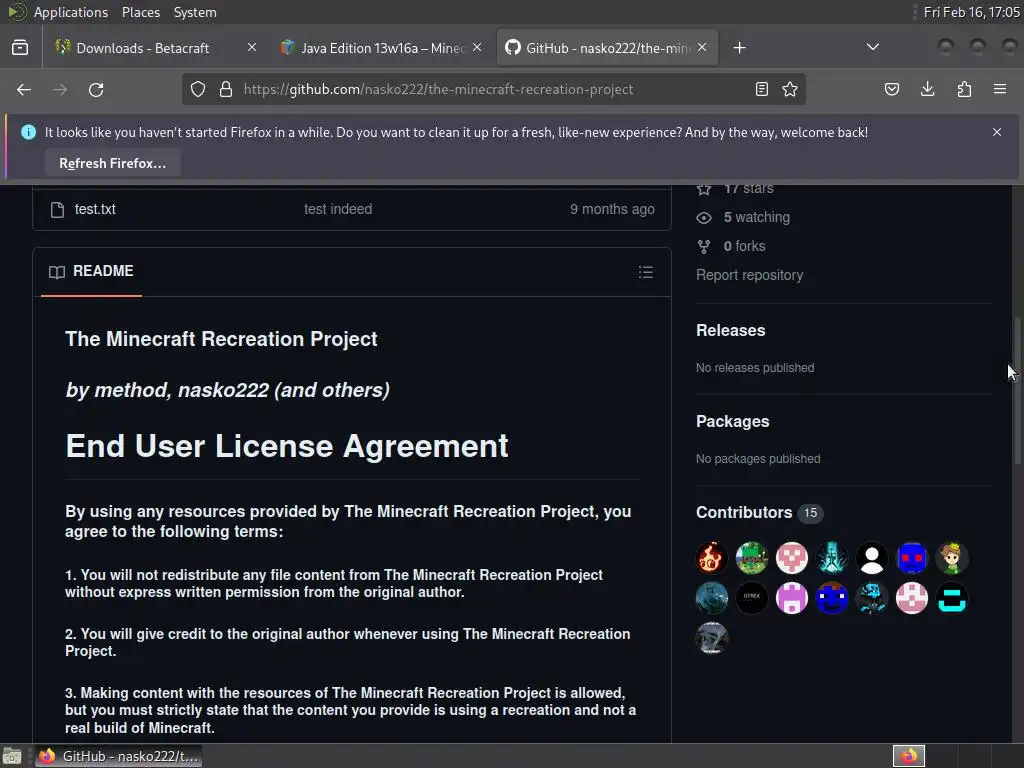1024x768 pixels.
Task: Open the test.txt file
Action: [x=95, y=209]
